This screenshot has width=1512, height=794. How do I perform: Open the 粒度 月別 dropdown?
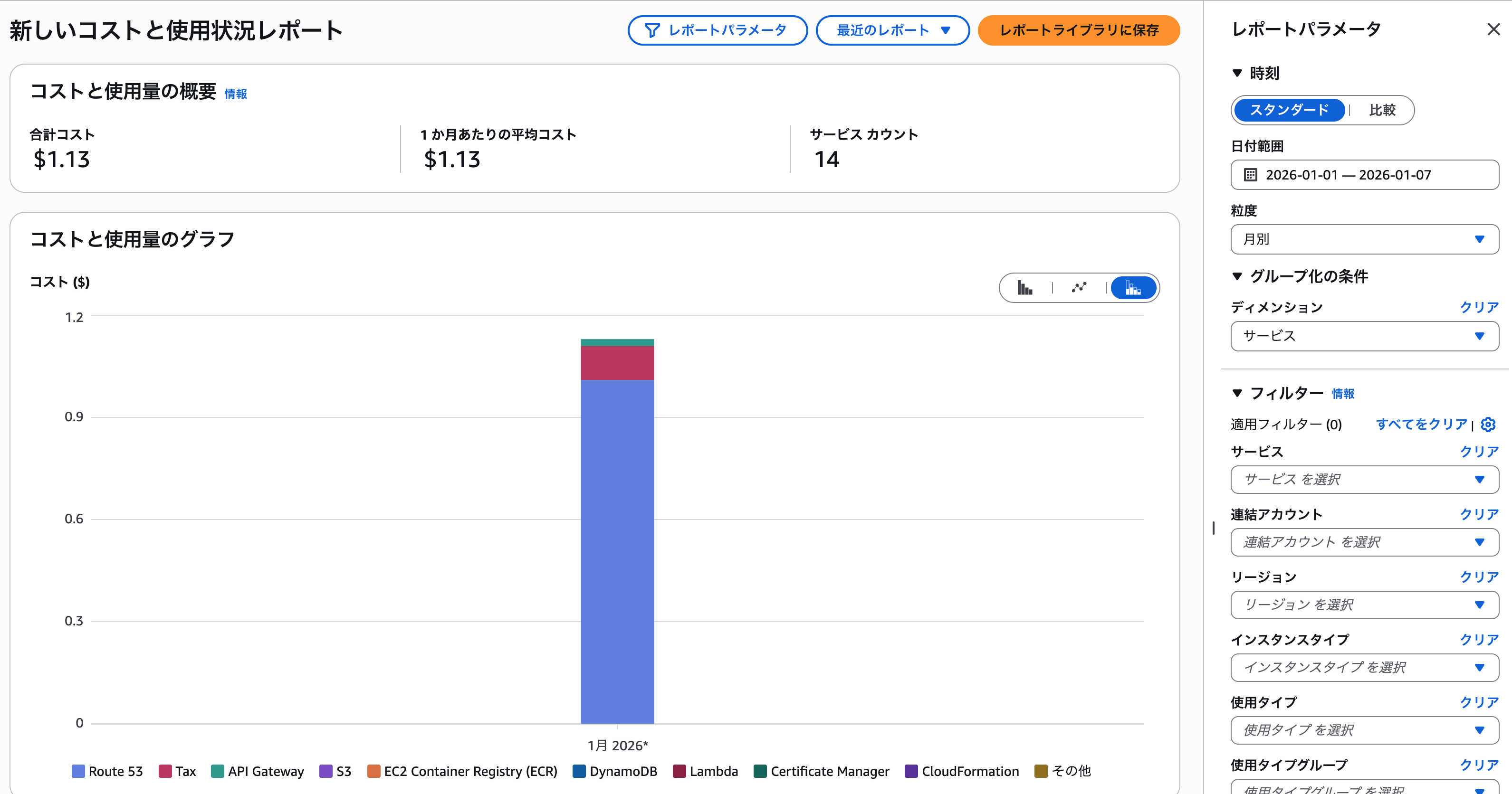pyautogui.click(x=1364, y=239)
